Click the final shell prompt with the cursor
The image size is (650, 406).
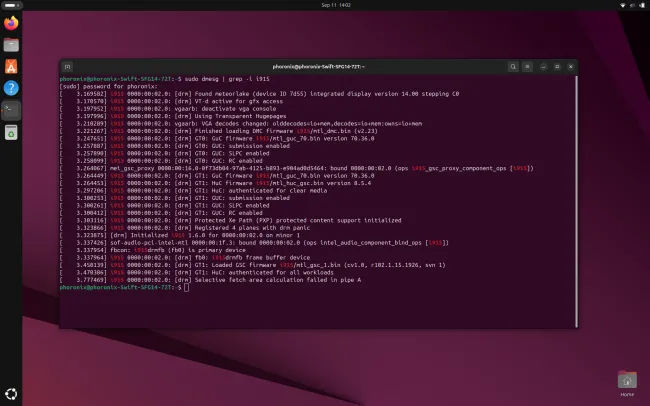point(124,287)
